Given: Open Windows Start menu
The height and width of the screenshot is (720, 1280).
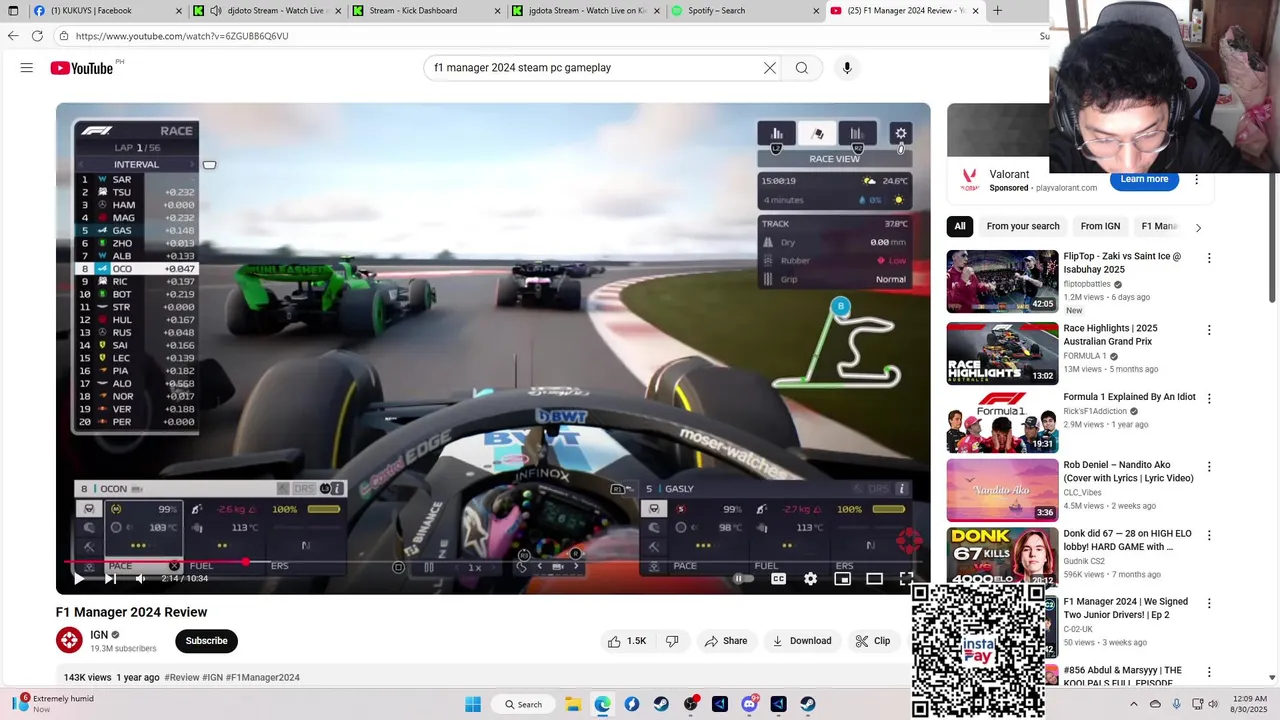Looking at the screenshot, I should click(473, 704).
